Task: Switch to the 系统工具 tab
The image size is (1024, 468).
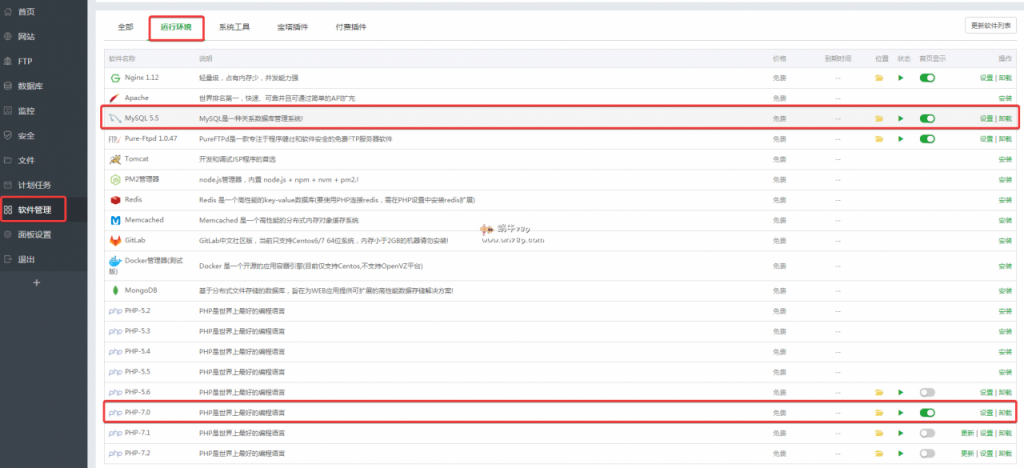Action: pyautogui.click(x=234, y=27)
